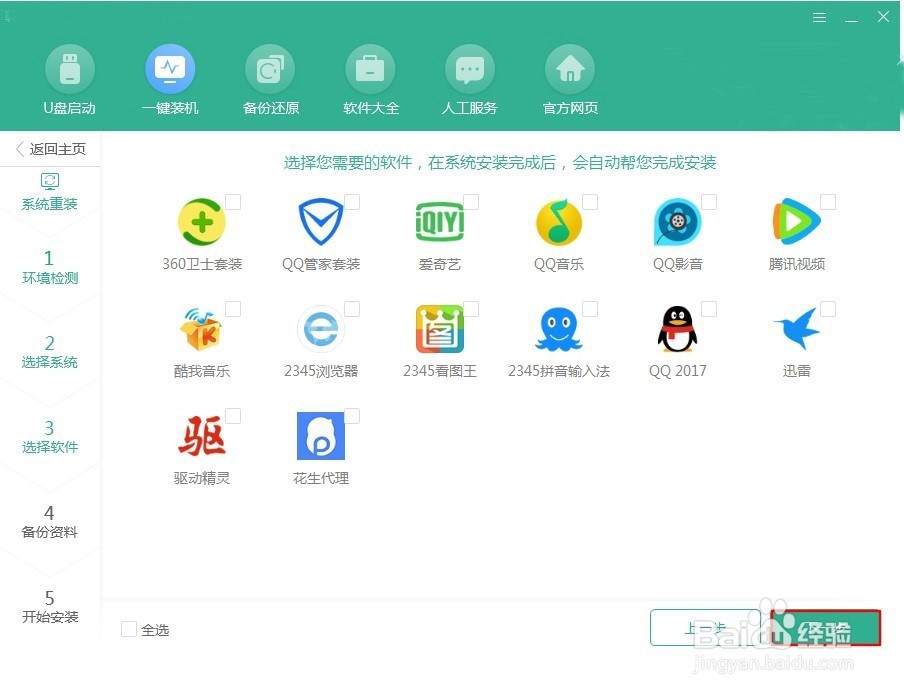Screen dimensions: 904x694
Task: Click step 5 开始安装 in sidebar
Action: click(50, 607)
